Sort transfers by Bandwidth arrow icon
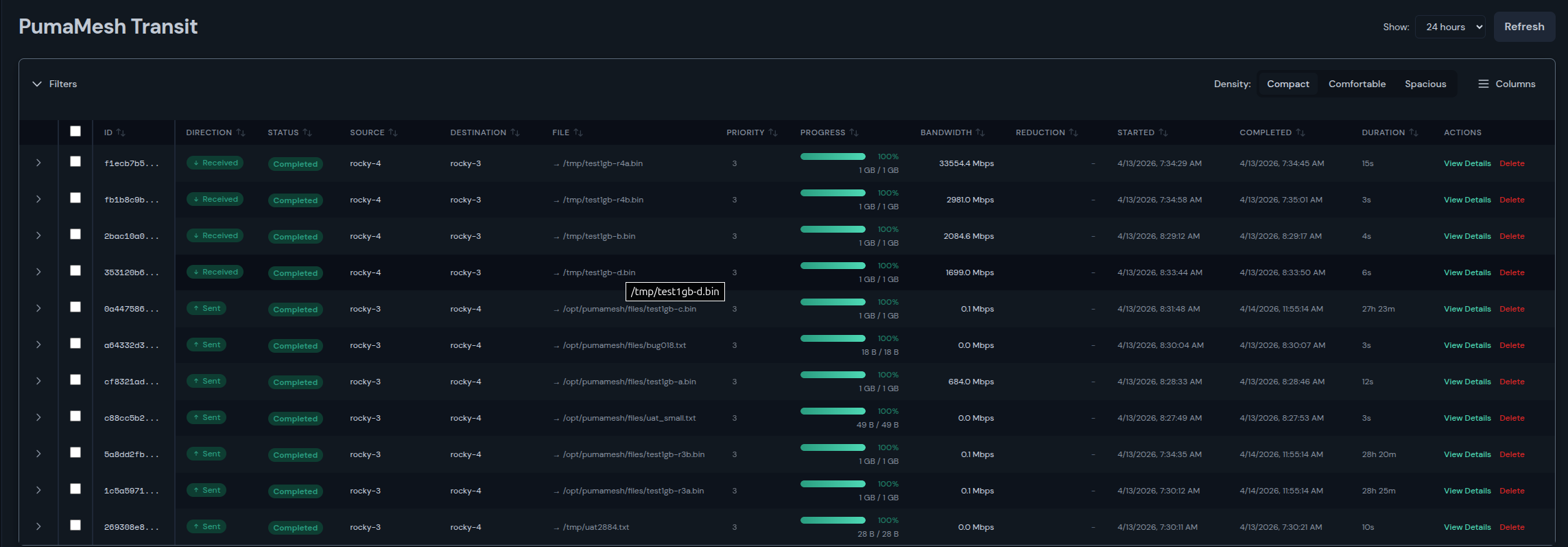This screenshot has width=1568, height=547. click(x=980, y=132)
